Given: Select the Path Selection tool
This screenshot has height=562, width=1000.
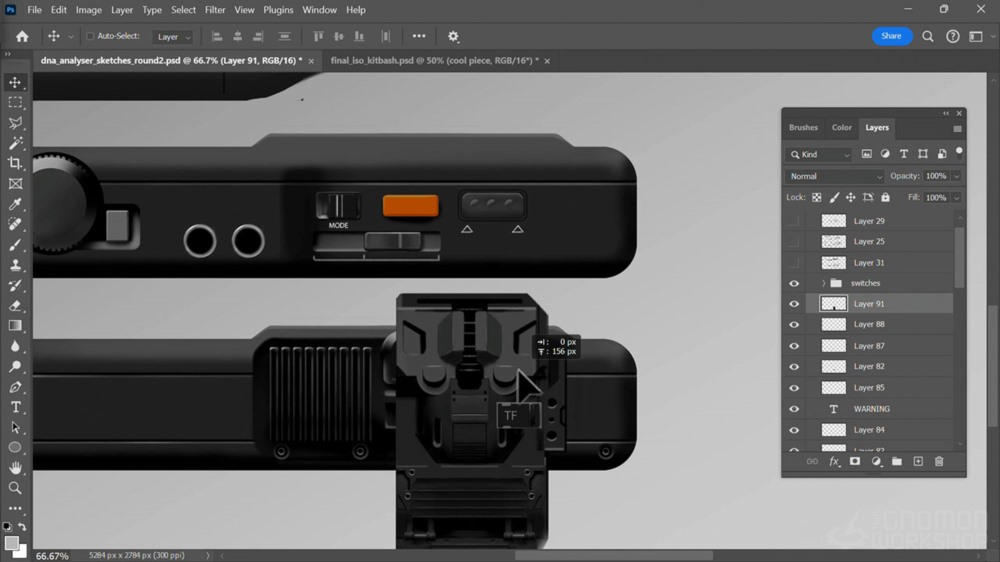Looking at the screenshot, I should (15, 427).
